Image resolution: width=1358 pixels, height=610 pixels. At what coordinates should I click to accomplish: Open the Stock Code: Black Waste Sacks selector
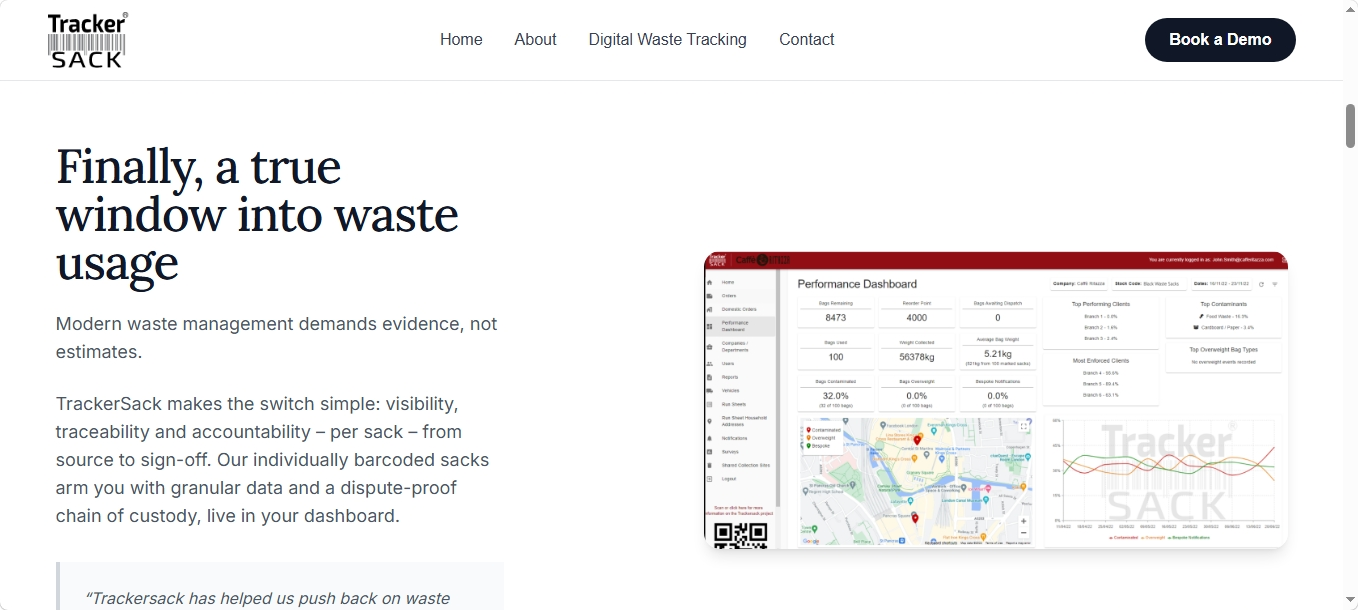click(1149, 284)
